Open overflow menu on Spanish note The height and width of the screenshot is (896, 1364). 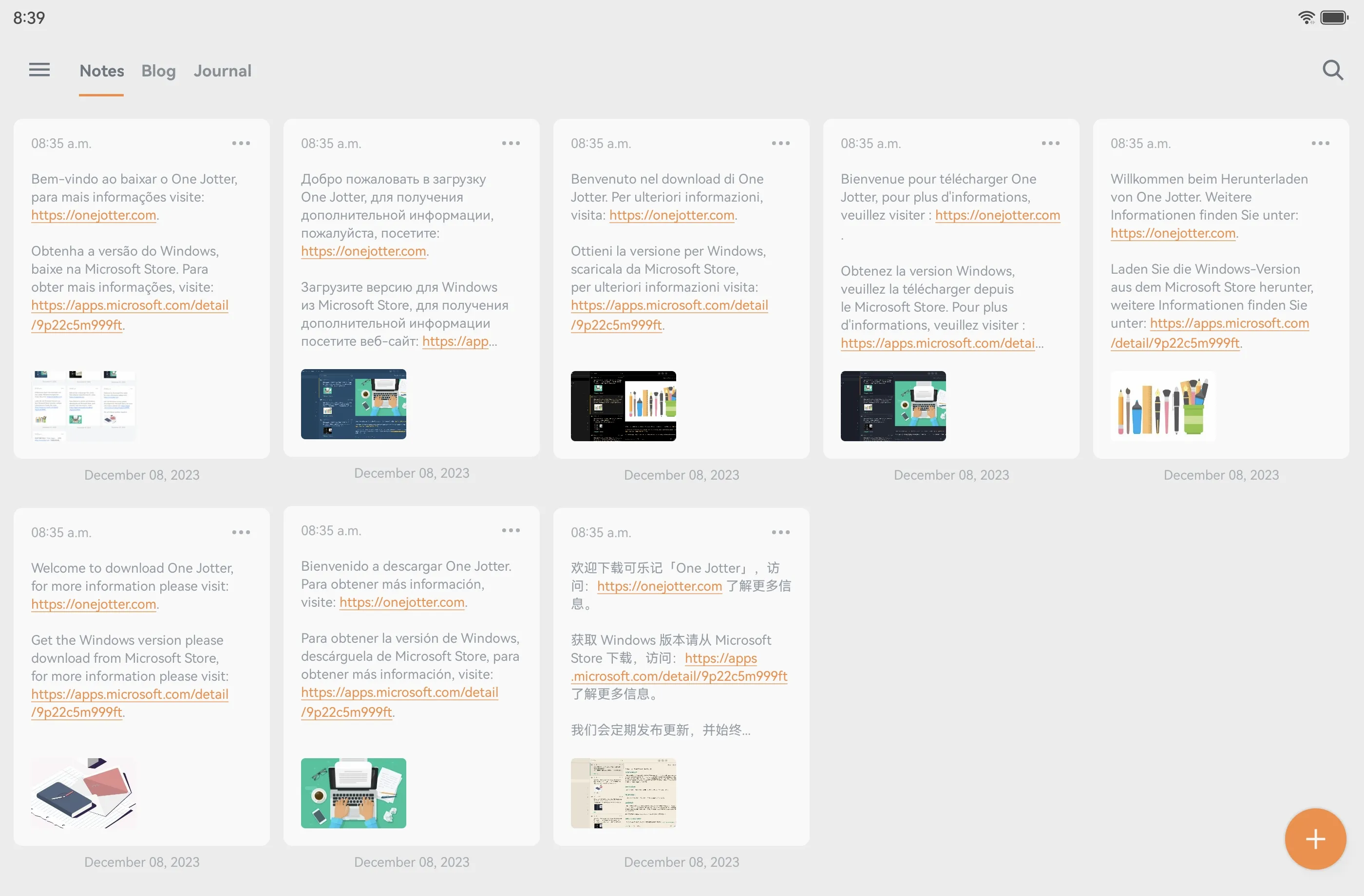(511, 530)
